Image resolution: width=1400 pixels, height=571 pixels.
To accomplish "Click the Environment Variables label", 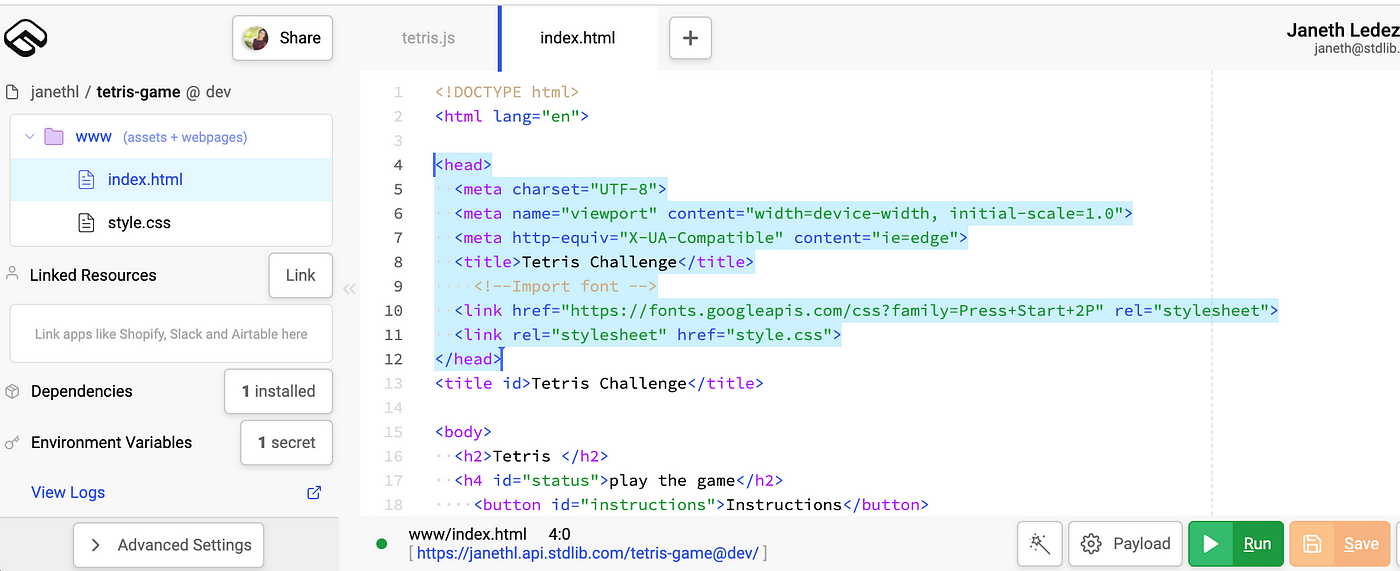I will click(x=111, y=442).
